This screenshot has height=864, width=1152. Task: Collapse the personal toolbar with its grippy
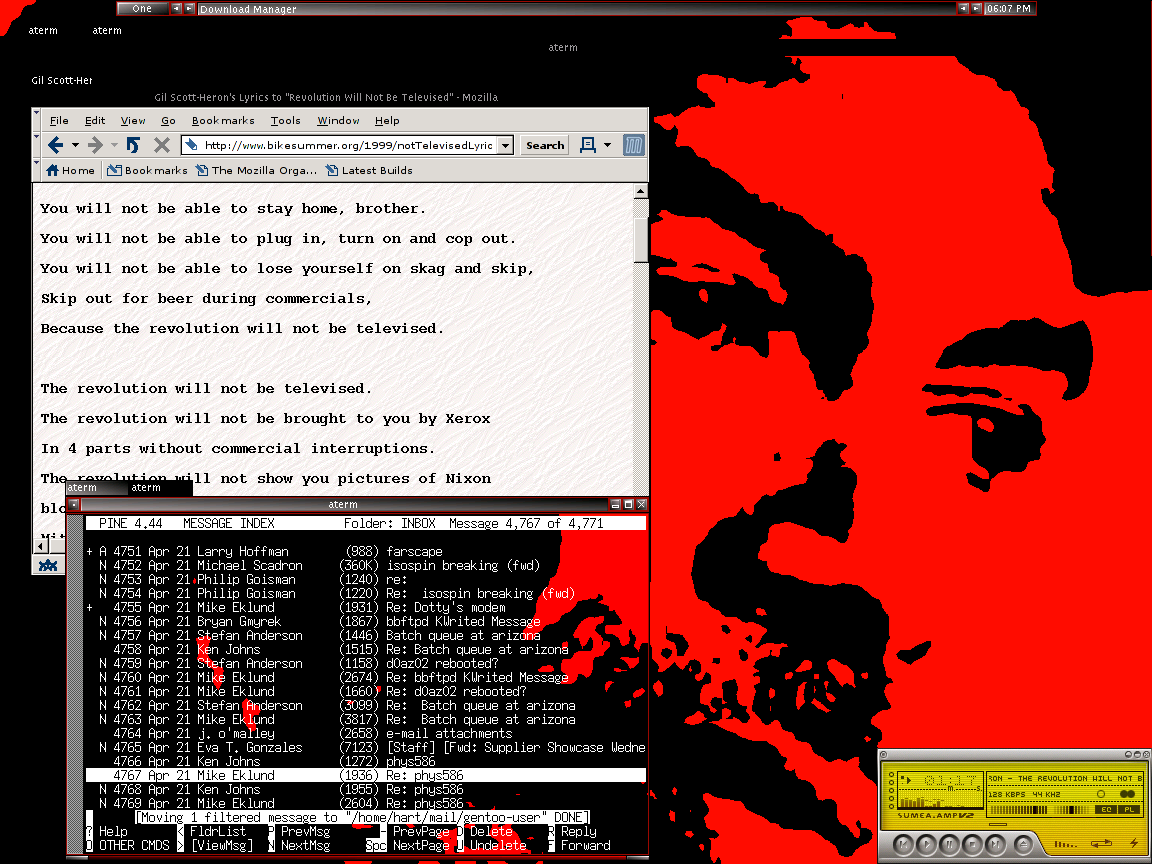36,170
